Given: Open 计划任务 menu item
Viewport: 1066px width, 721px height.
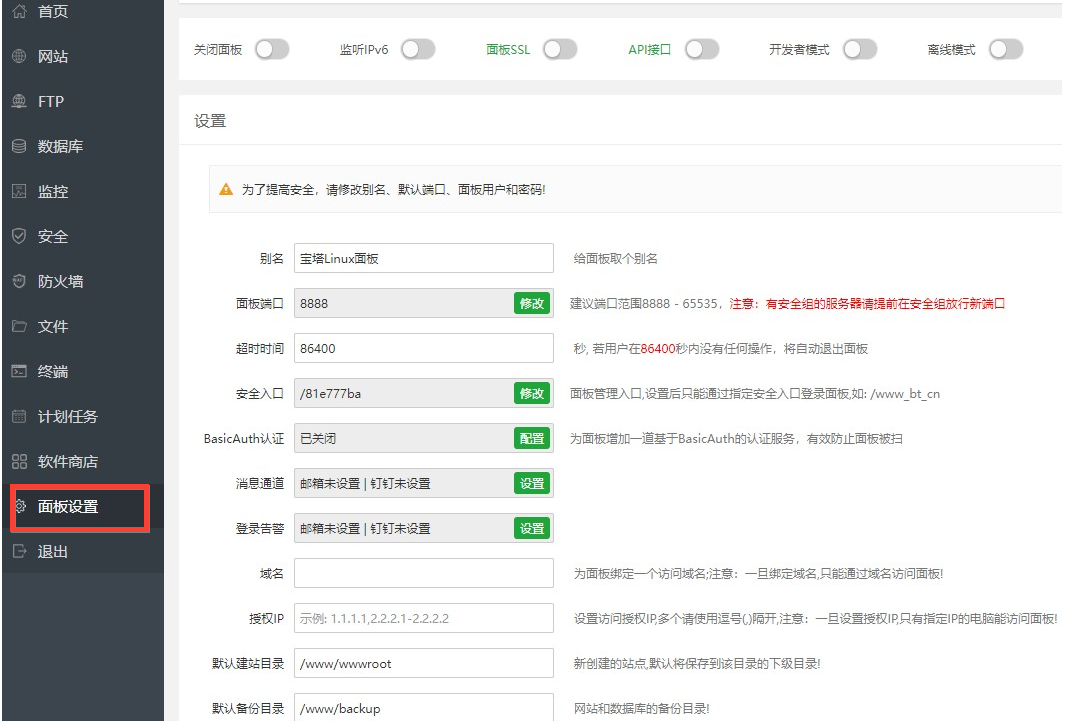Looking at the screenshot, I should (68, 417).
